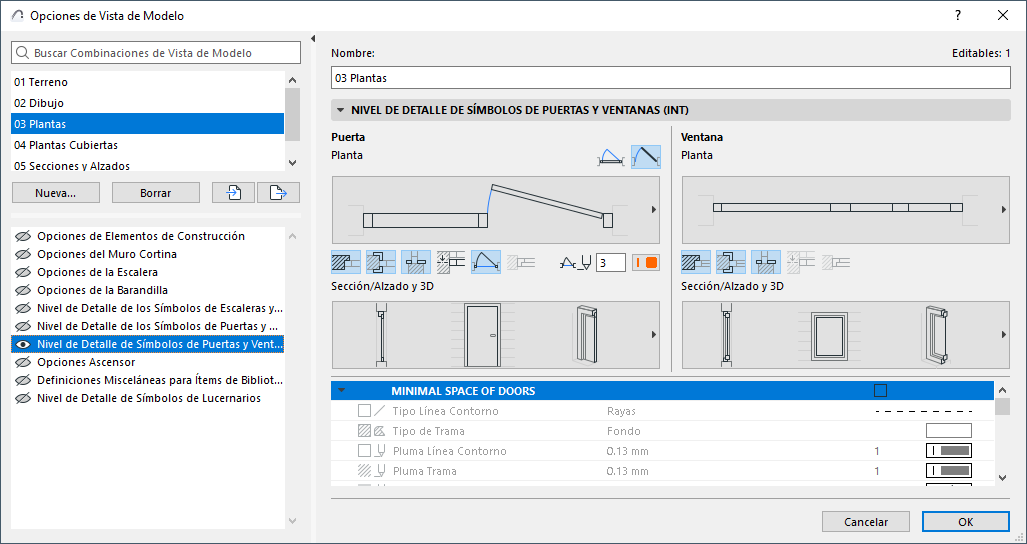Click the Borrar button

156,192
